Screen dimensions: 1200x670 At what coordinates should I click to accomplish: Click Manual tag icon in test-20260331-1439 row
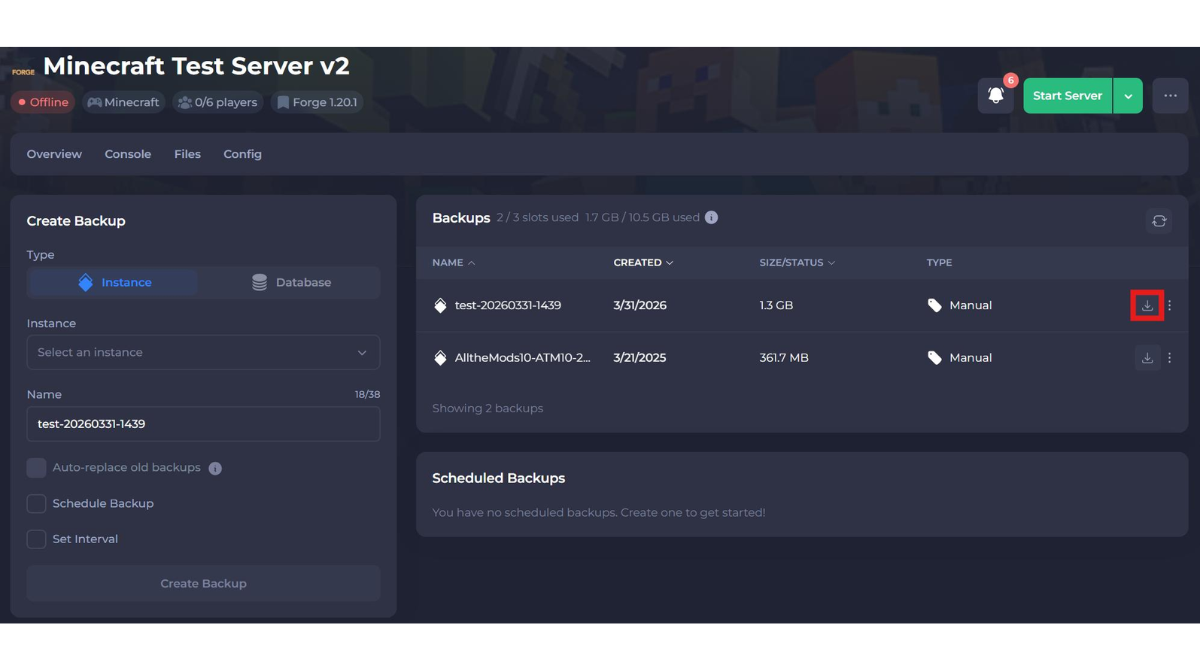click(x=935, y=305)
